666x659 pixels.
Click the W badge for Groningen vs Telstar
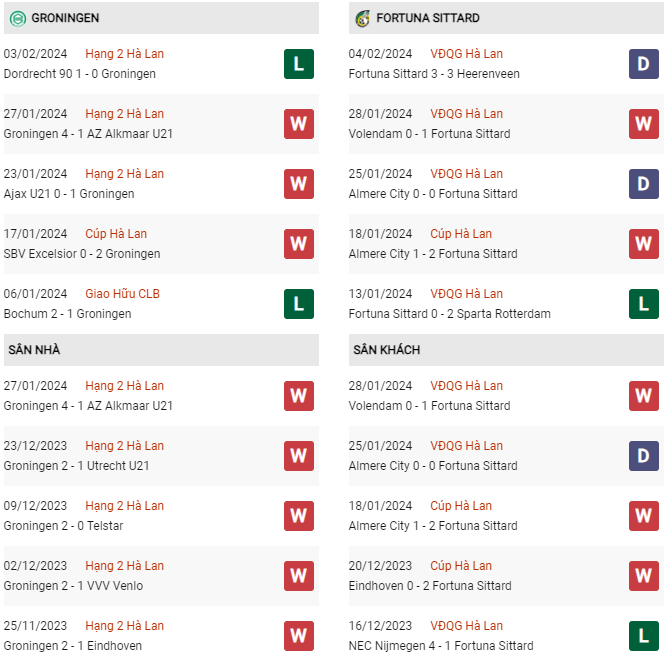point(298,516)
